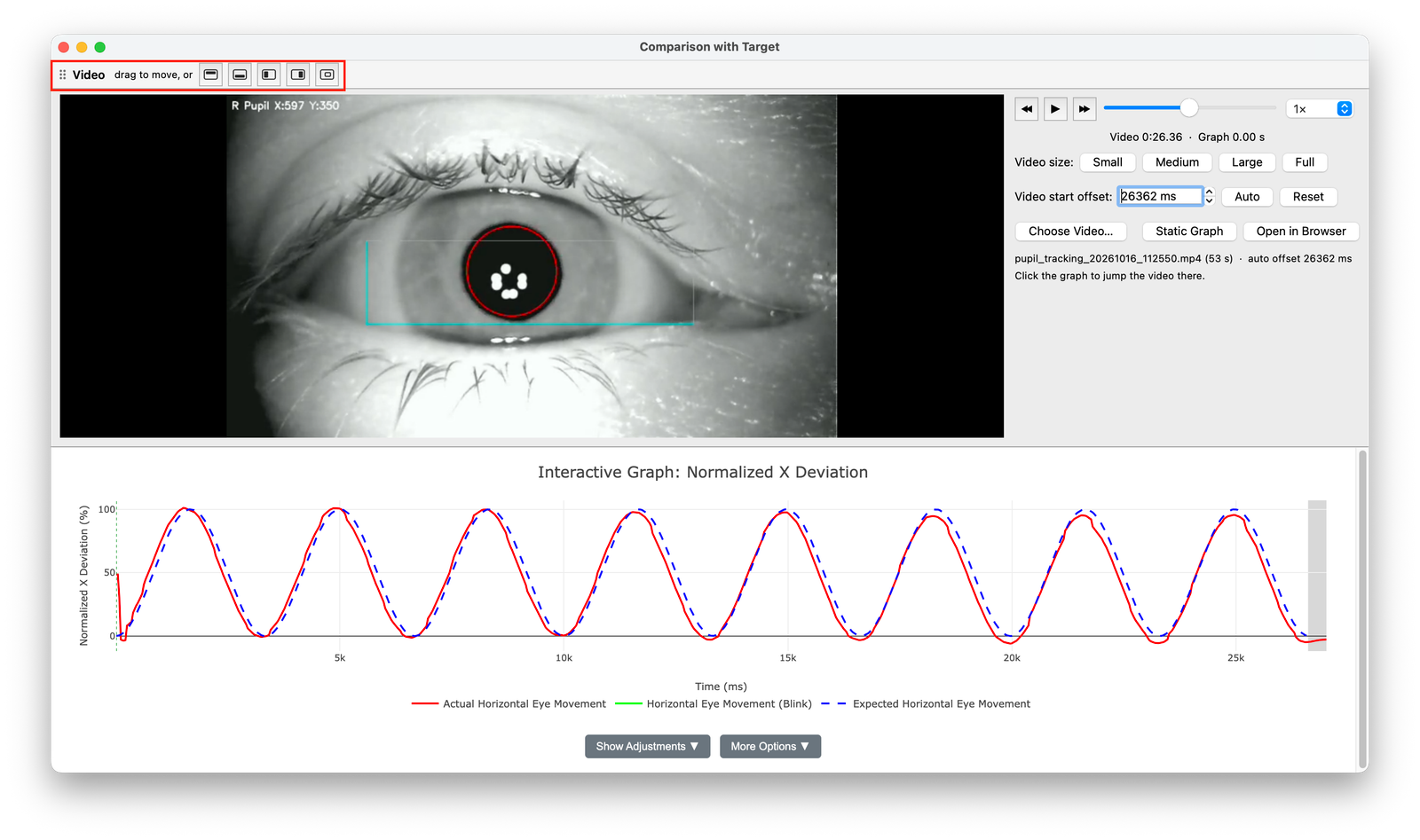1420x840 pixels.
Task: Set video size to Small
Action: pyautogui.click(x=1108, y=162)
